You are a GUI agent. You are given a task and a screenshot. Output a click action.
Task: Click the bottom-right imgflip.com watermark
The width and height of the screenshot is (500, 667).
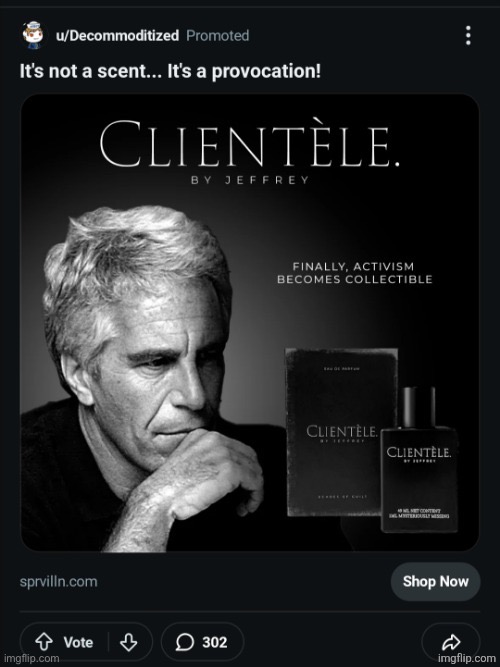point(468,658)
